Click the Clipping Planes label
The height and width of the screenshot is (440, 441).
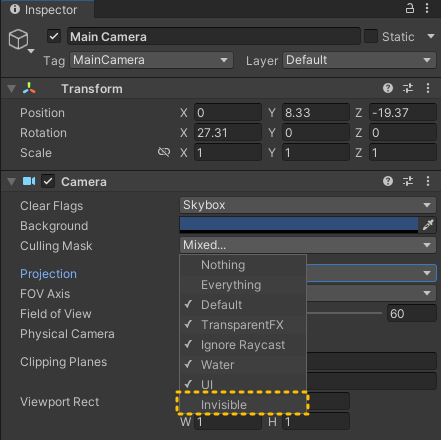[x=64, y=362]
